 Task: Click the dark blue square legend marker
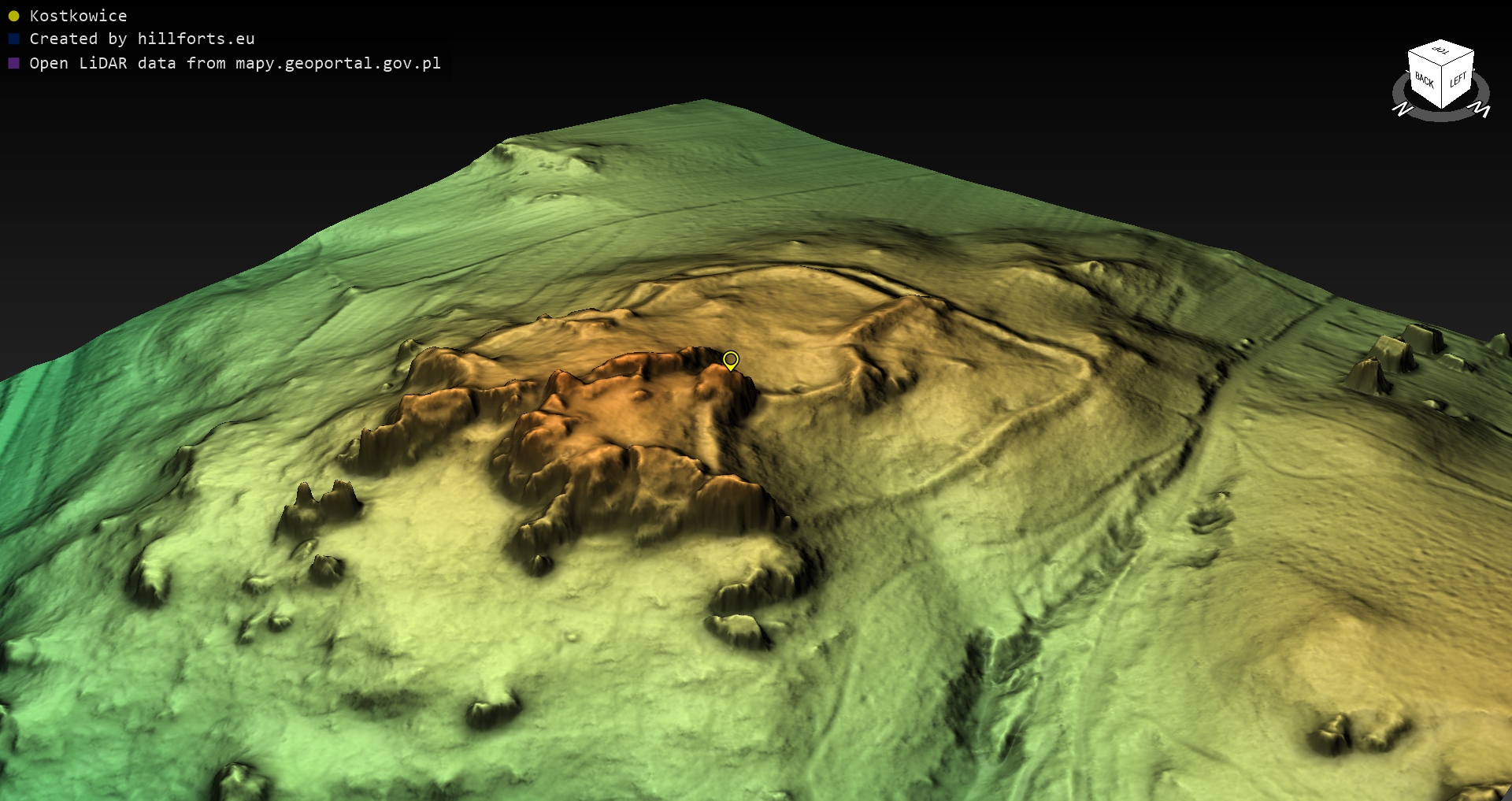coord(13,39)
